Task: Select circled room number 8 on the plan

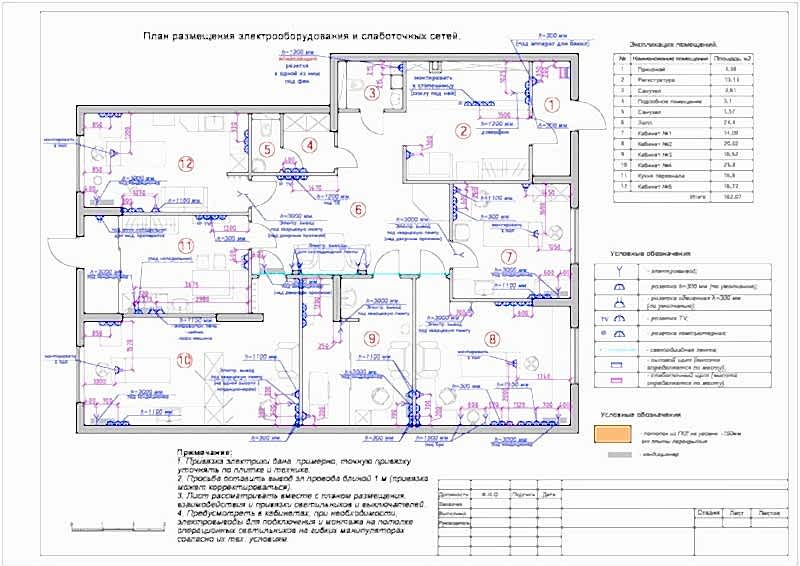Action: coord(492,337)
